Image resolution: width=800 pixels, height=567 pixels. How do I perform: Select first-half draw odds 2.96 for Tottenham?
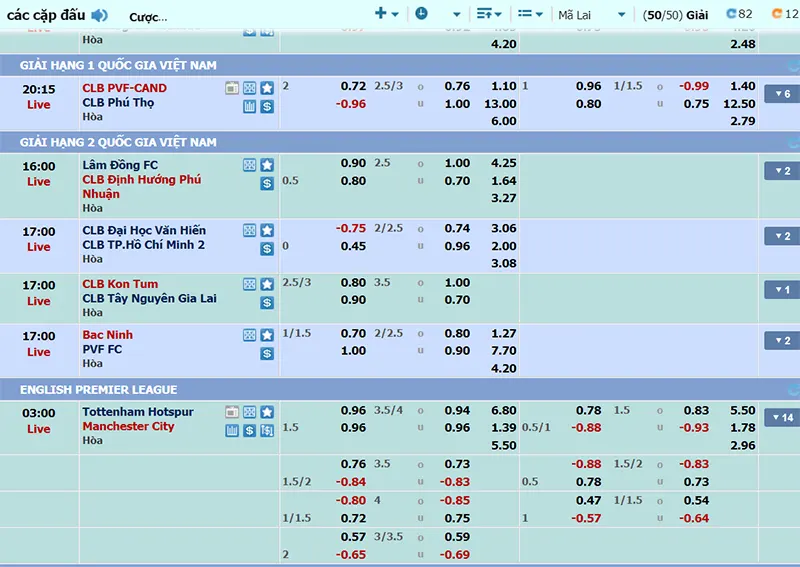[742, 446]
